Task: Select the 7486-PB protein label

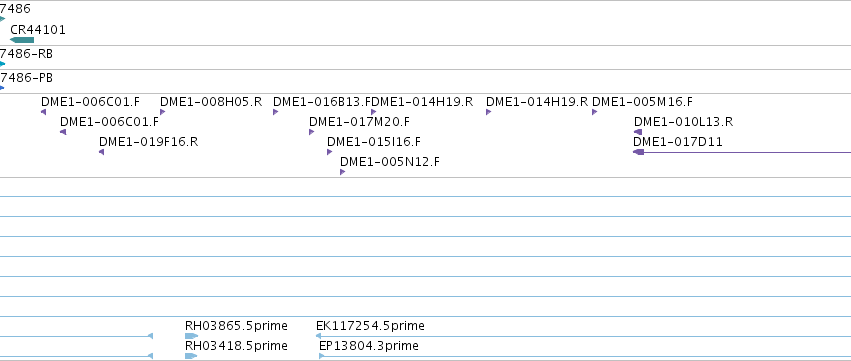Action: tap(26, 78)
